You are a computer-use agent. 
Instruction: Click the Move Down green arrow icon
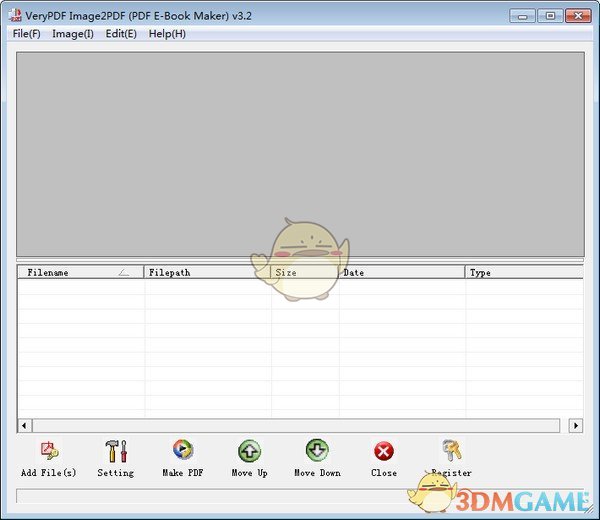coord(317,450)
